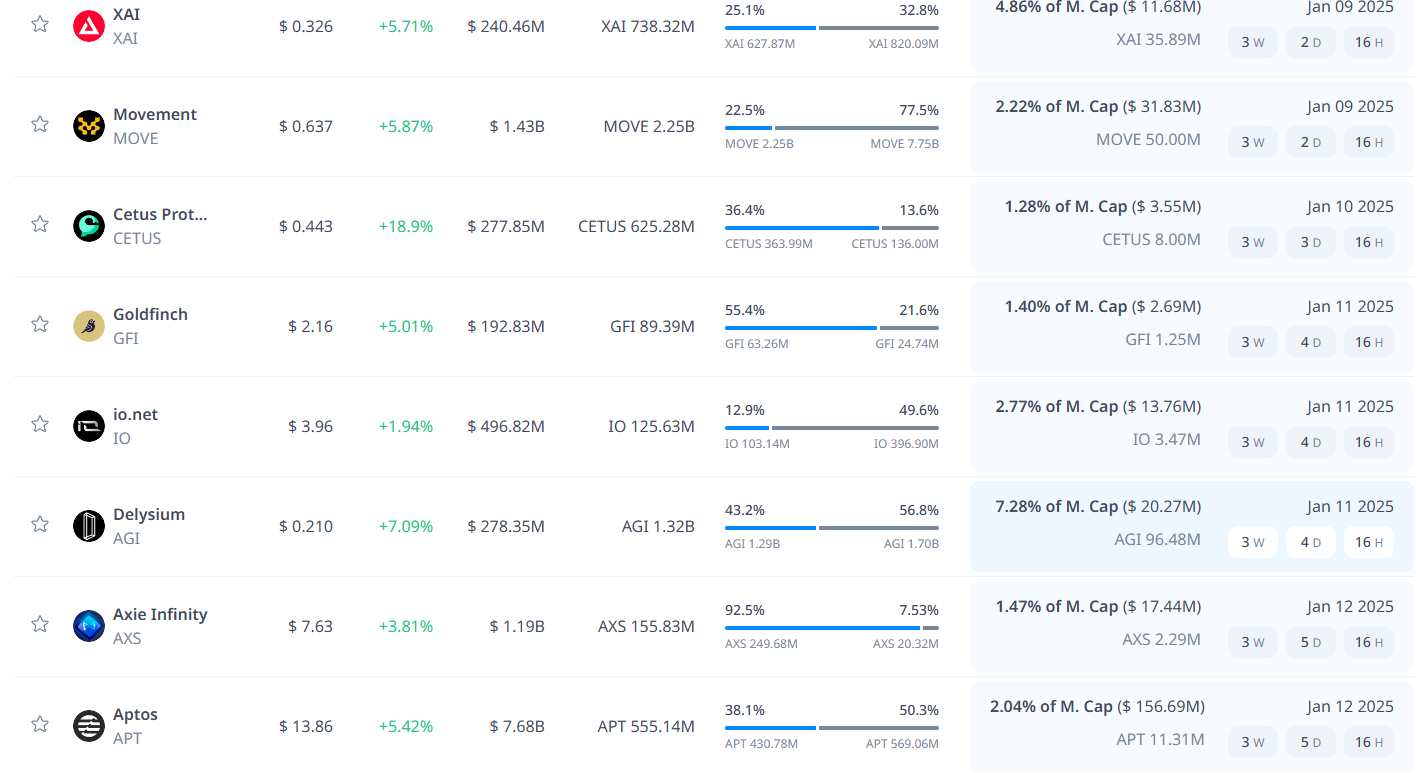
Task: Click Goldfinch 3 W countdown chip
Action: (x=1252, y=342)
